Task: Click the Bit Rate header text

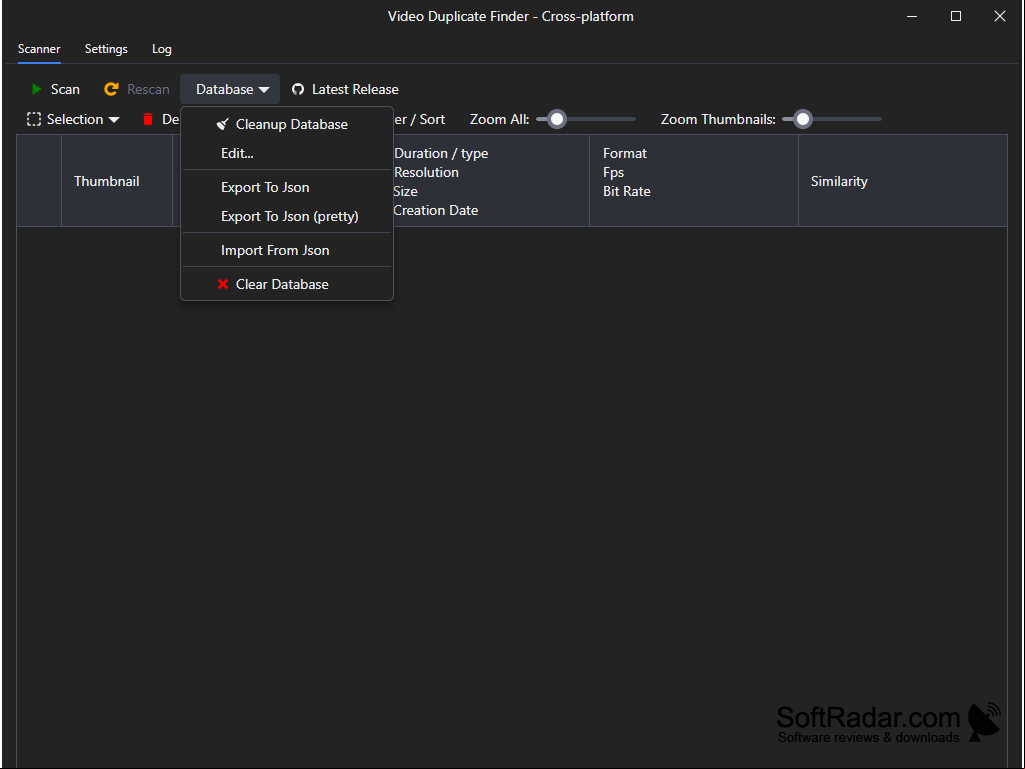Action: (x=627, y=191)
